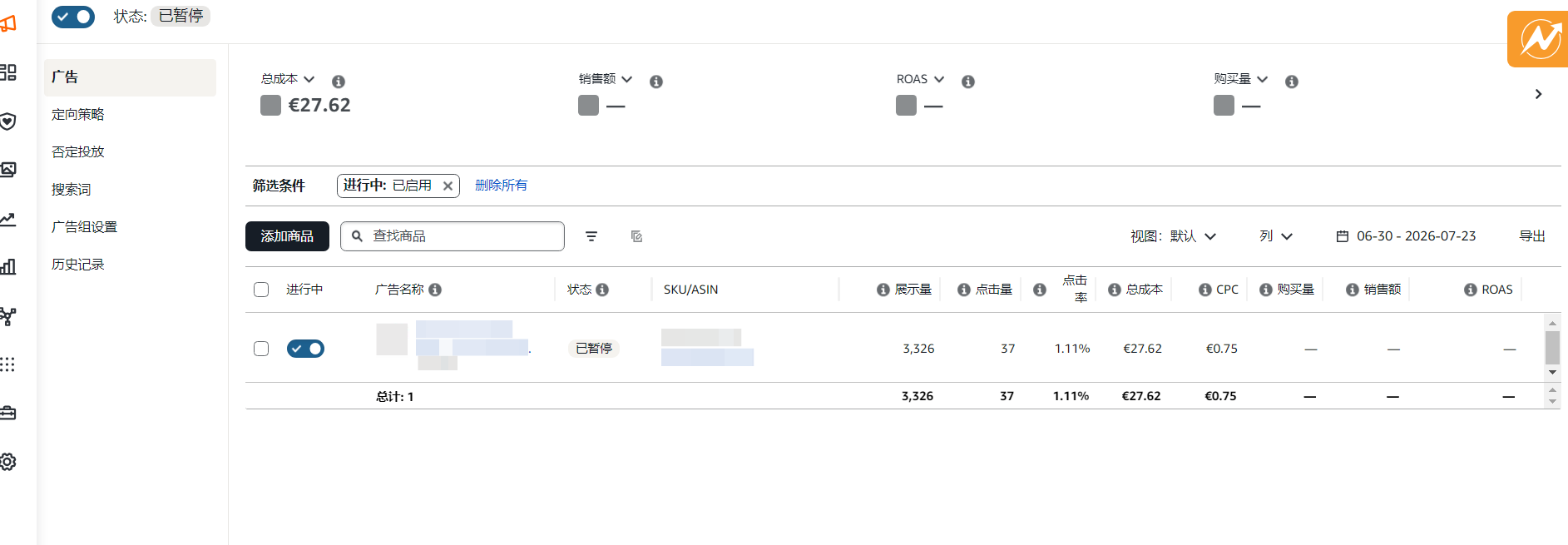Open the date range 06-30 - 2026-07-23 picker
1568x545 pixels.
[x=1406, y=236]
